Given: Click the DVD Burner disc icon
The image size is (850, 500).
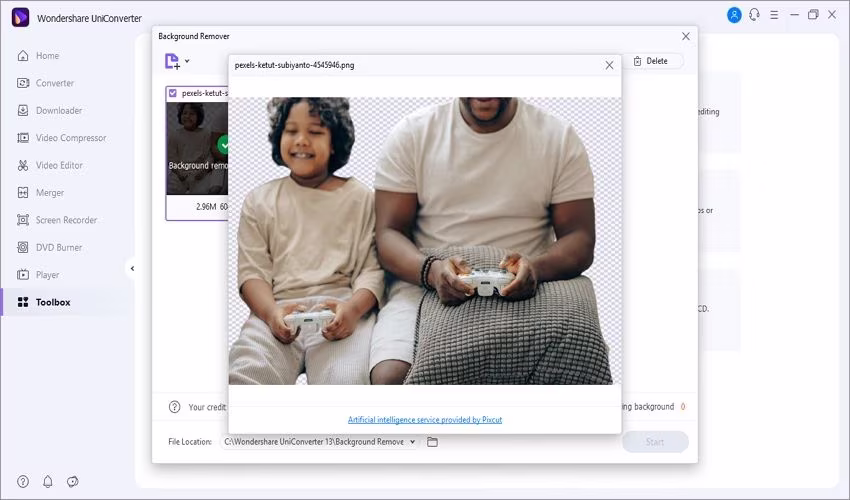Looking at the screenshot, I should [23, 247].
